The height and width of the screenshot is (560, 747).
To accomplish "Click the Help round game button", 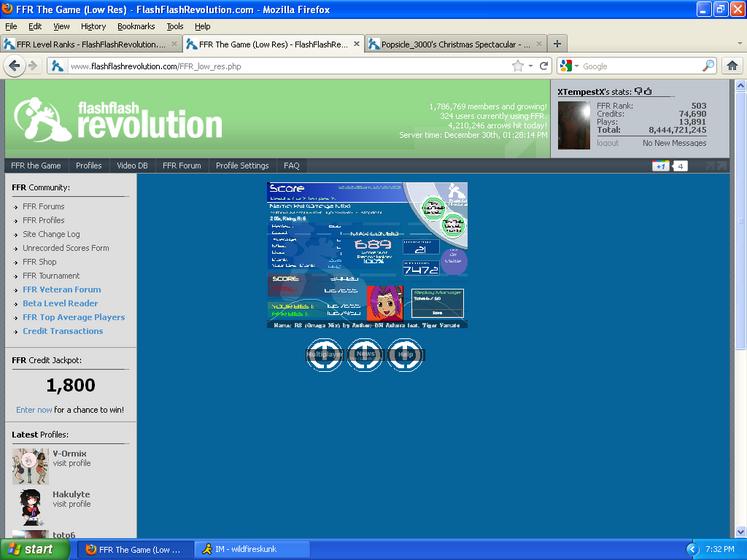I will pyautogui.click(x=405, y=355).
